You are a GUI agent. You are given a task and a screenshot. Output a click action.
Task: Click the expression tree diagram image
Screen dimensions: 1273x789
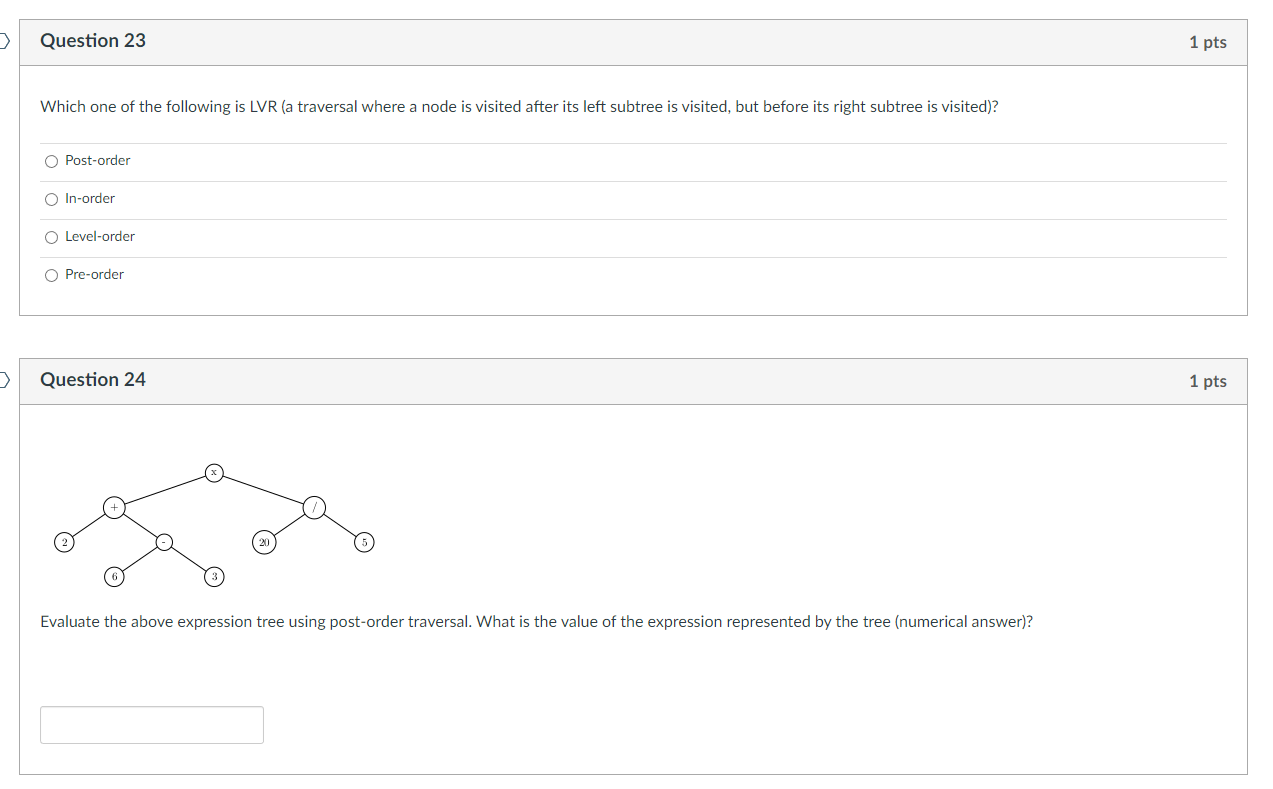(x=213, y=525)
